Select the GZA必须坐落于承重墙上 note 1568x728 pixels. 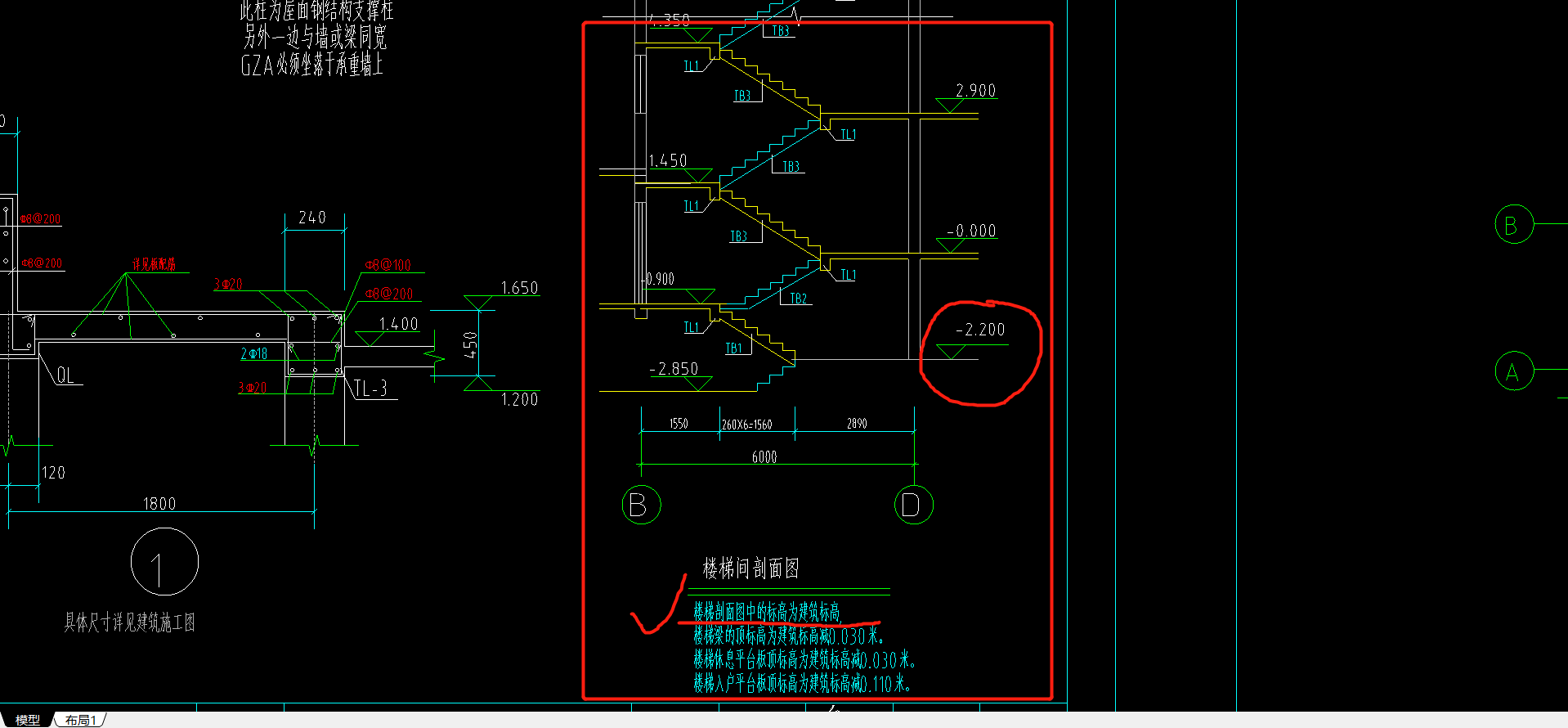click(311, 65)
